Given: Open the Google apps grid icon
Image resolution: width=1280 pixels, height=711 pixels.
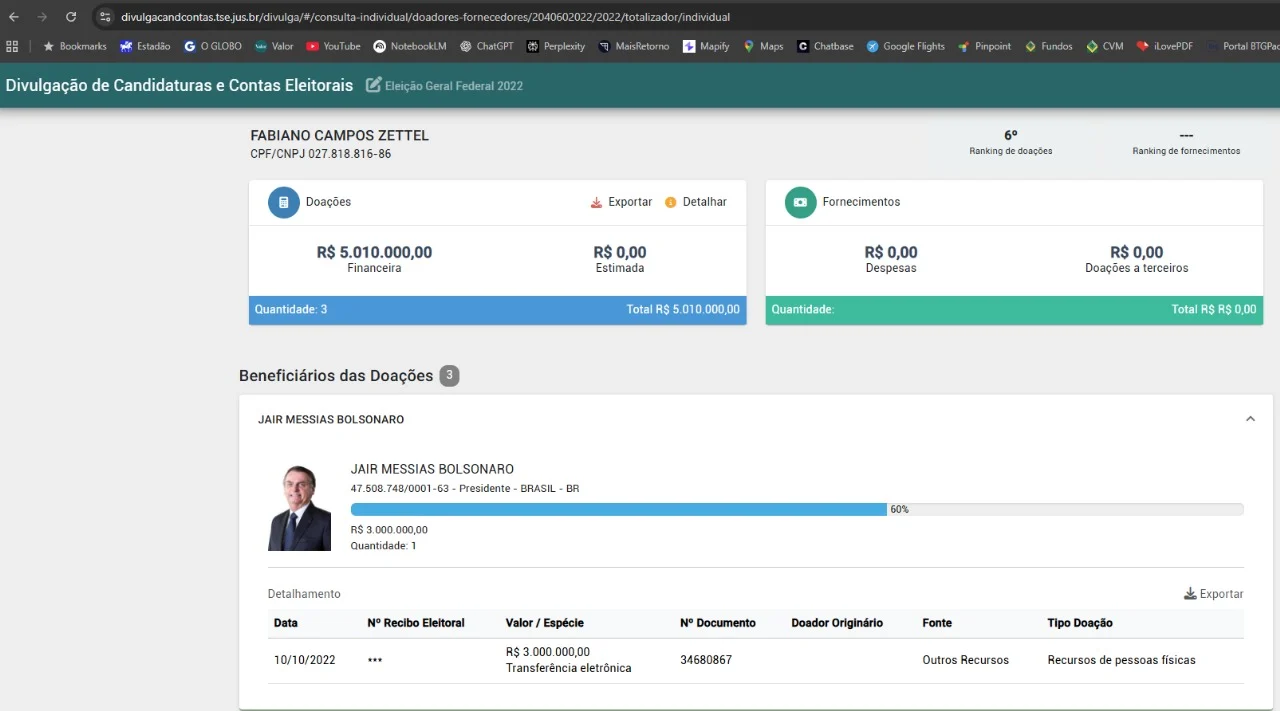Looking at the screenshot, I should pyautogui.click(x=13, y=46).
